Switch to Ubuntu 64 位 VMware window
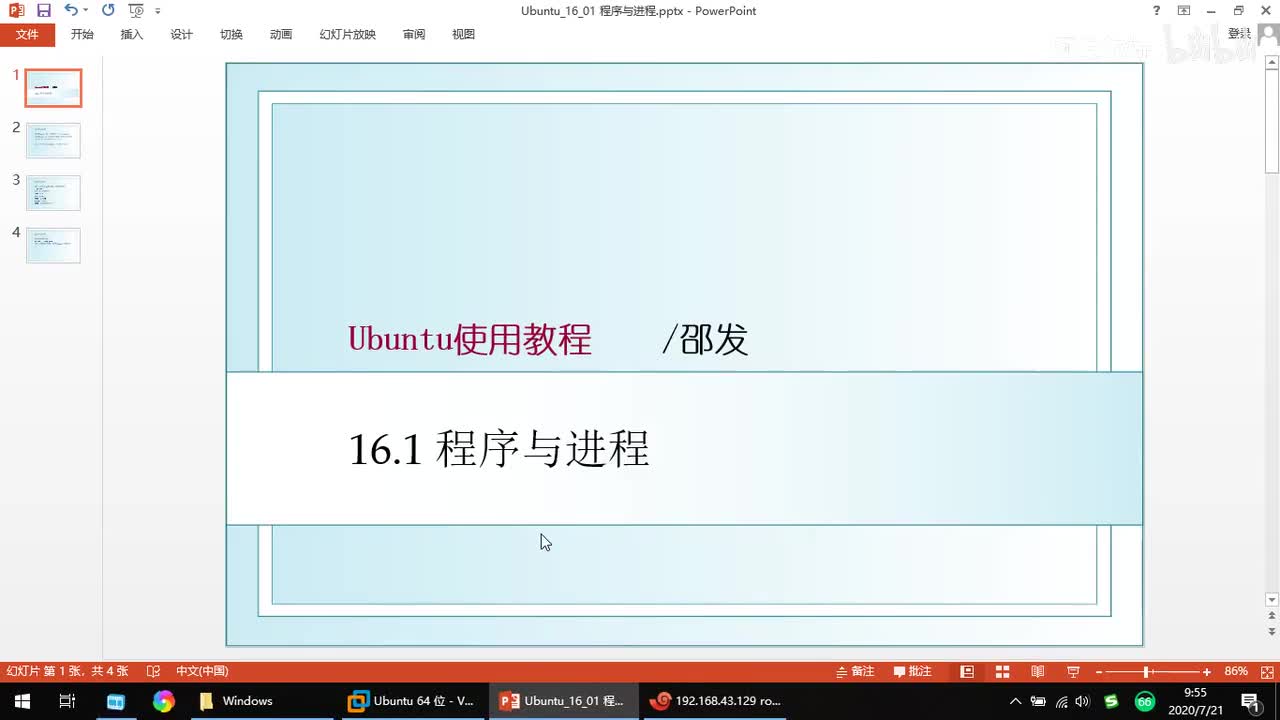The image size is (1280, 720). click(x=411, y=701)
